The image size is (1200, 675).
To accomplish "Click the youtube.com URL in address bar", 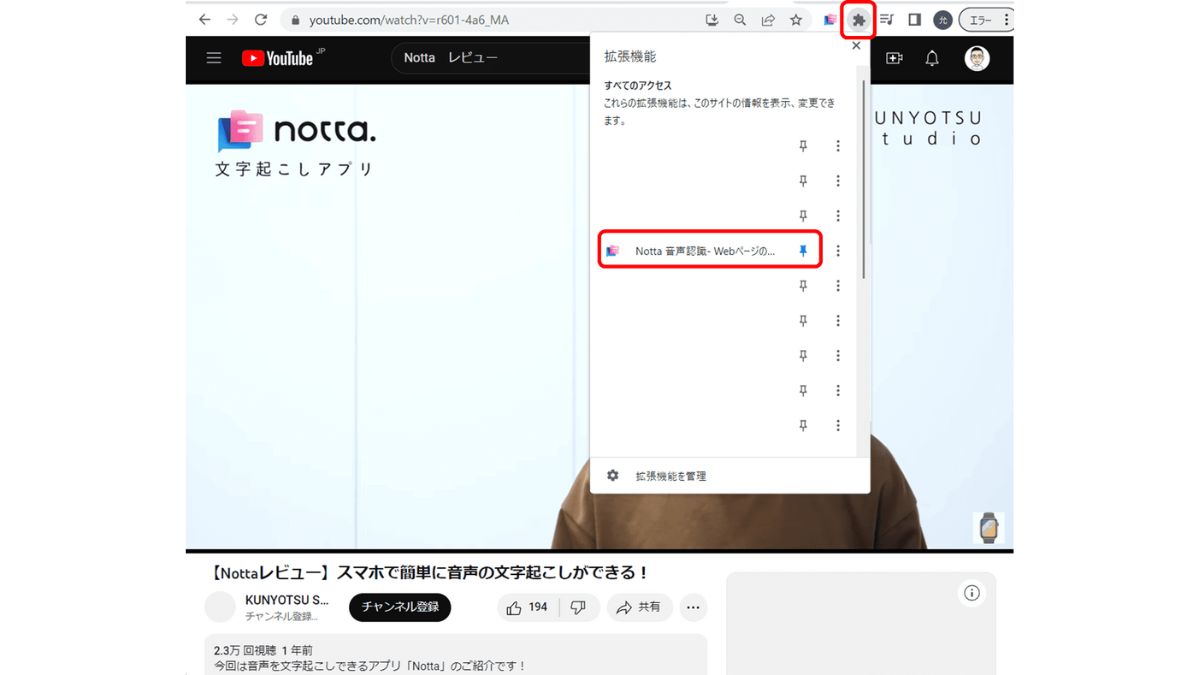I will click(x=409, y=20).
